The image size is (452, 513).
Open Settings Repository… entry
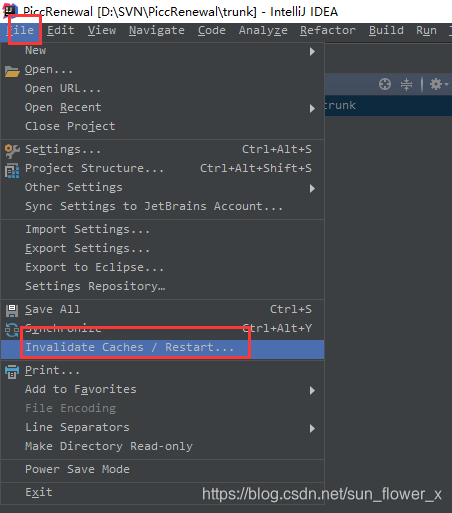pos(162,287)
